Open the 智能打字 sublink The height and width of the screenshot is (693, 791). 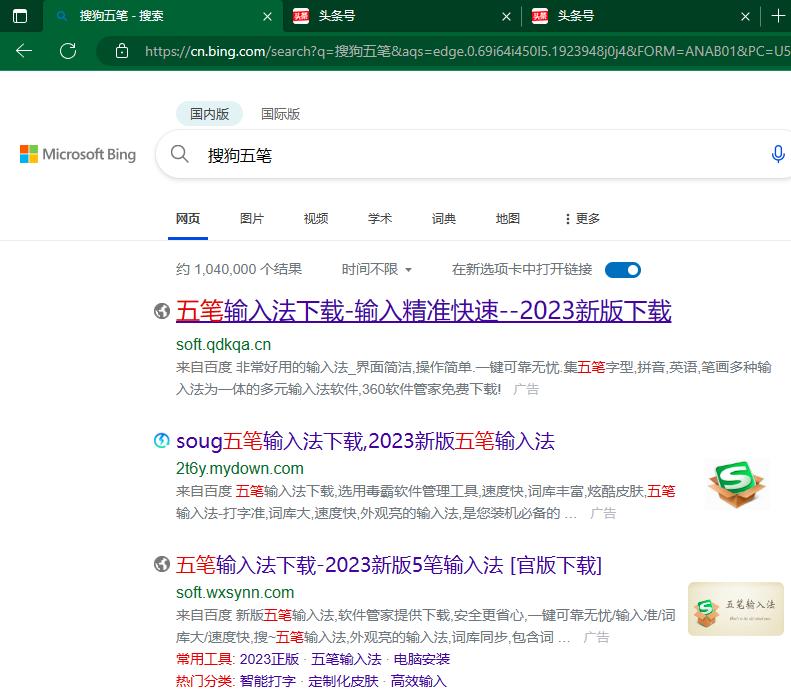coord(268,681)
